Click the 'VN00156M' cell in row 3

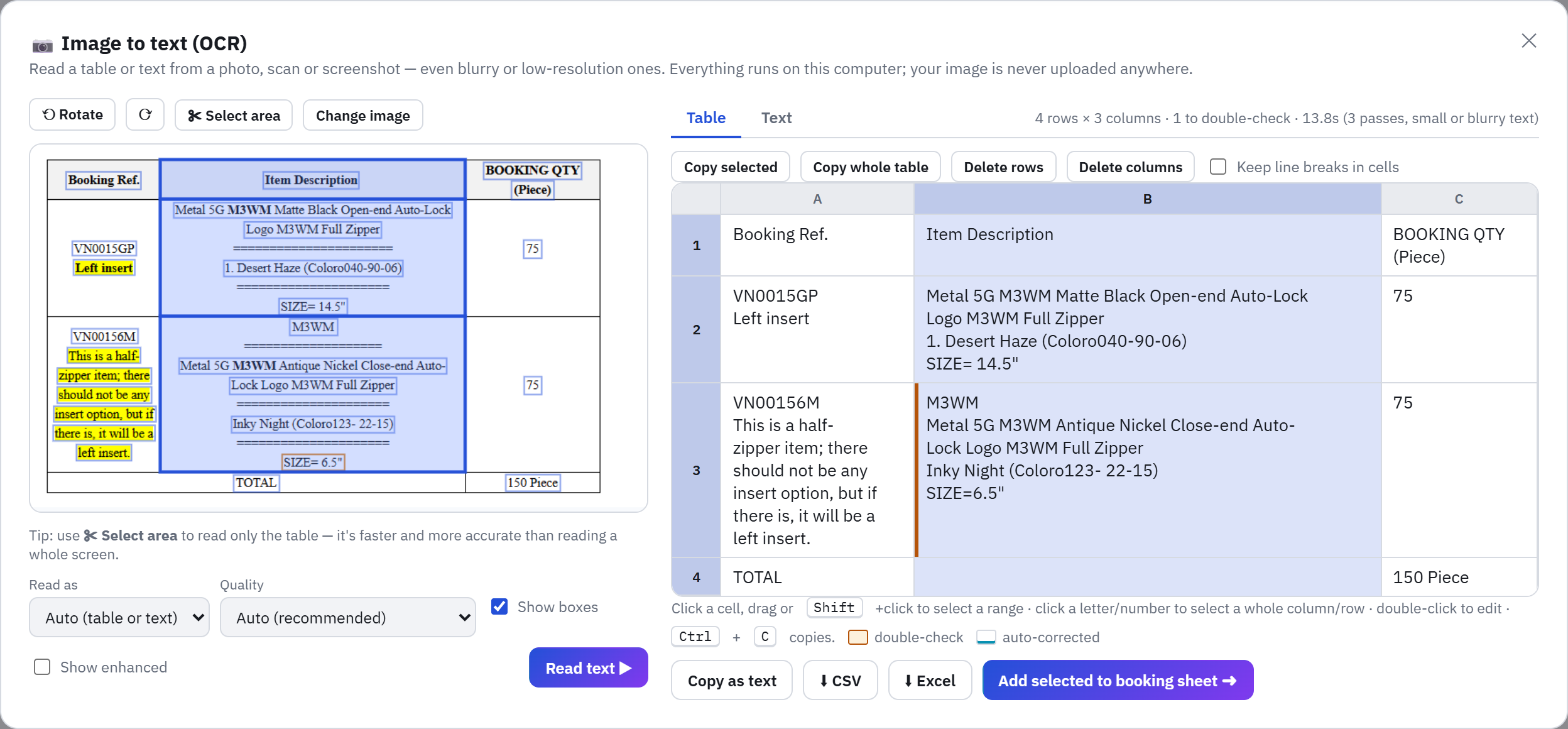click(817, 470)
